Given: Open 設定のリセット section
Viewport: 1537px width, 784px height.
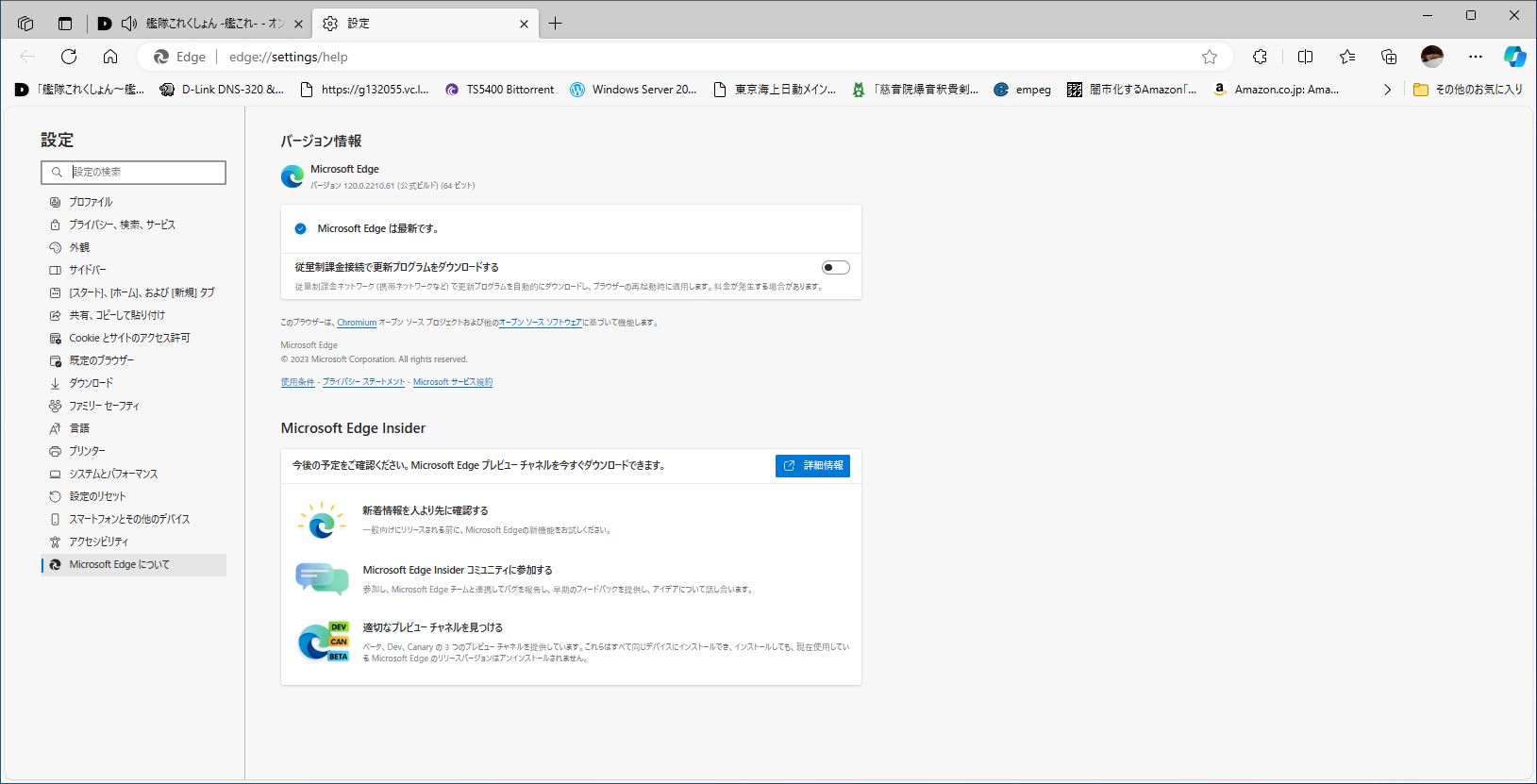Looking at the screenshot, I should [x=133, y=496].
